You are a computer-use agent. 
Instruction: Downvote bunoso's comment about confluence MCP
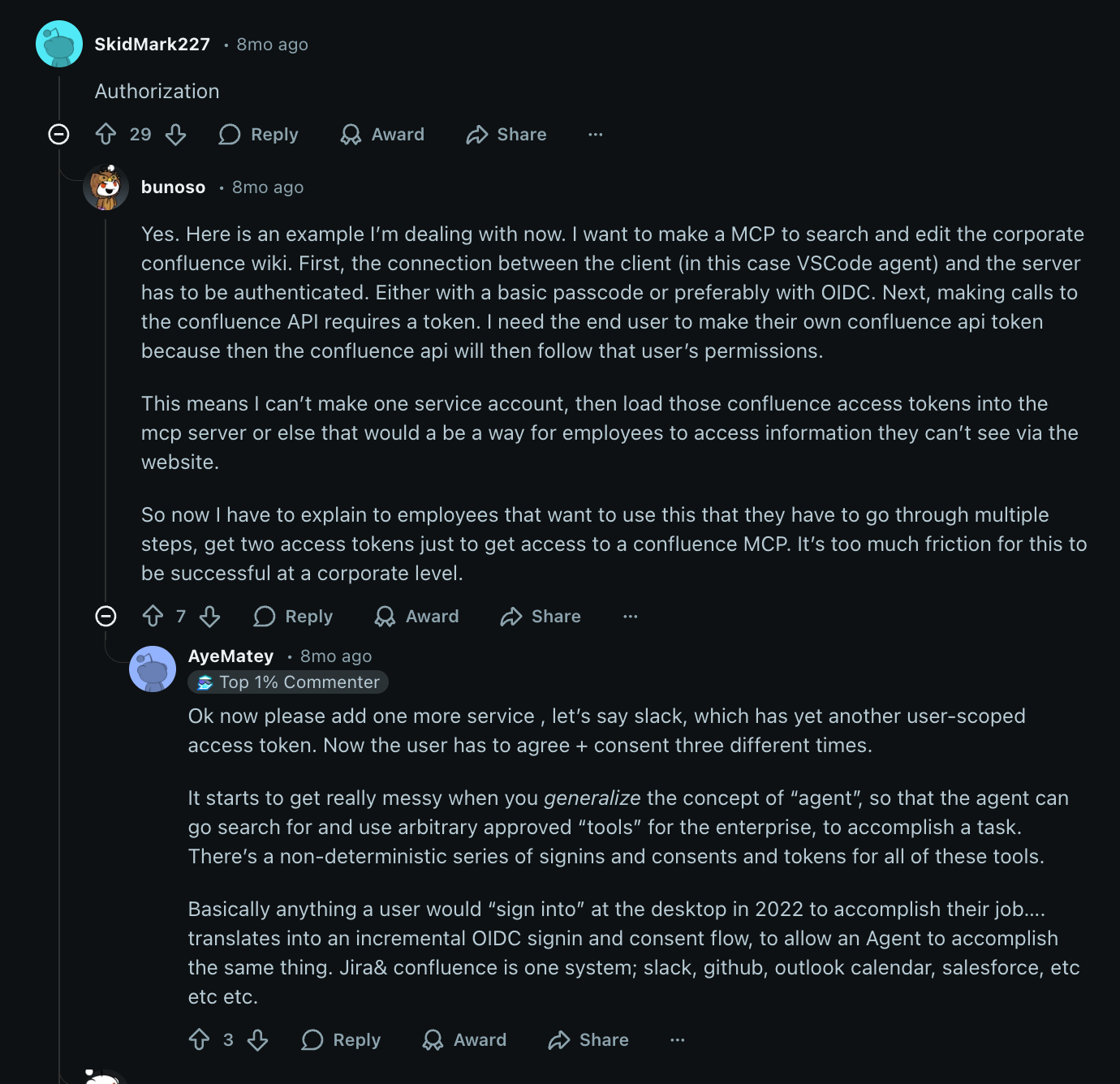[x=209, y=617]
